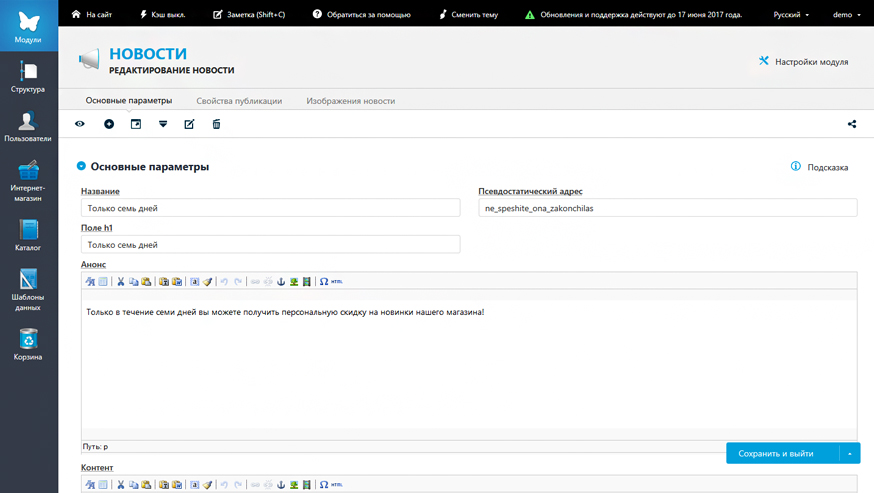Click the pencil edit icon in toolbar
The height and width of the screenshot is (493, 874).
190,124
